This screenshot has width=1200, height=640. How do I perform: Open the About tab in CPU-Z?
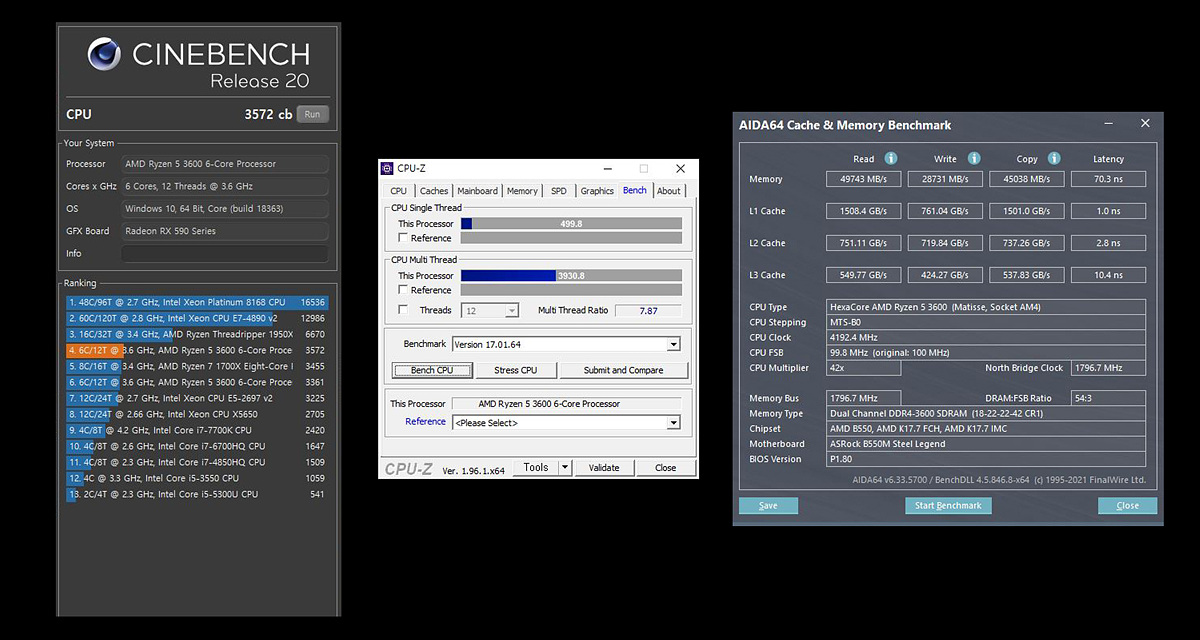point(669,191)
